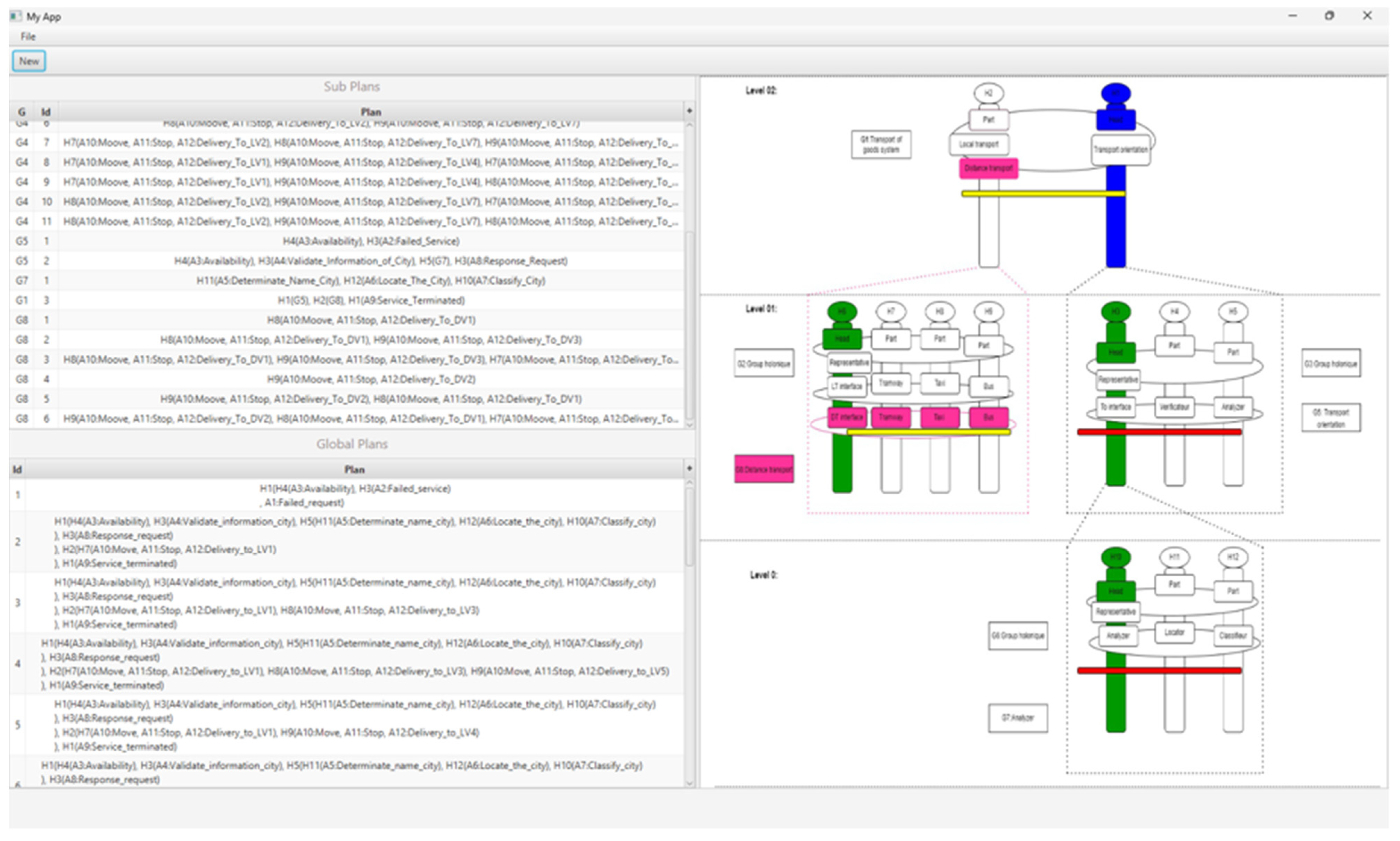
Task: Click the pink DT interface role box
Action: (847, 418)
